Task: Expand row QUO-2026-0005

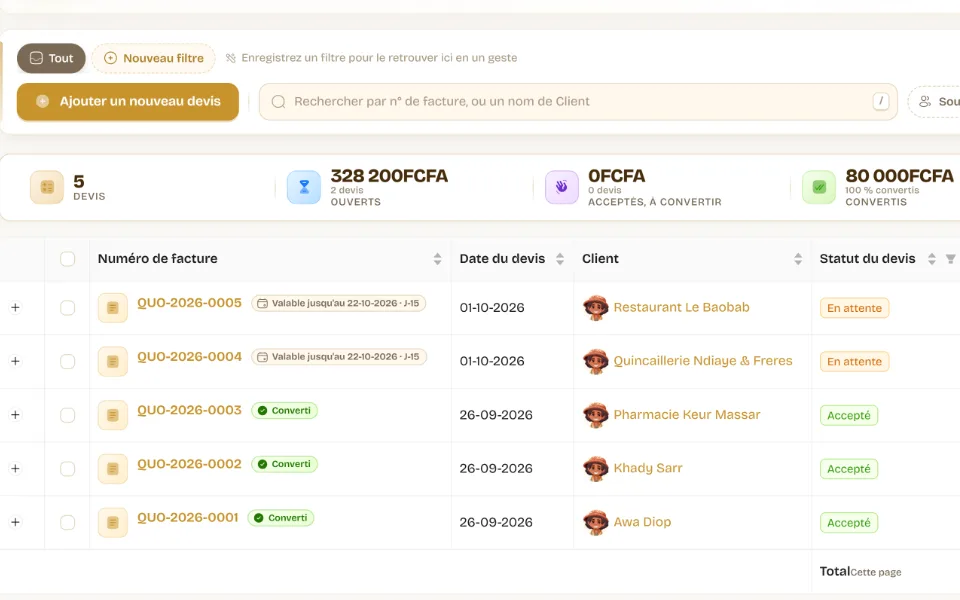Action: tap(15, 307)
